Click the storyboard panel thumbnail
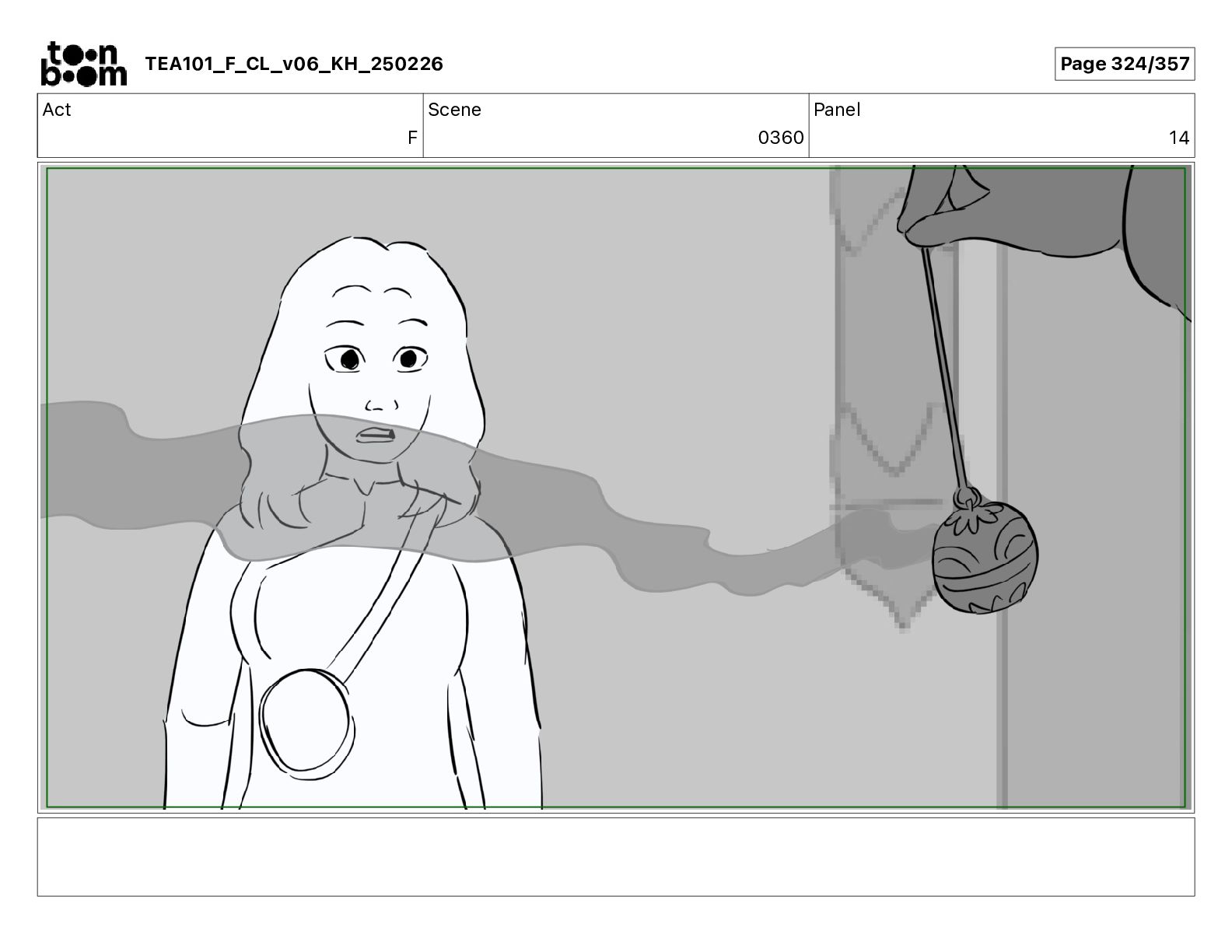This screenshot has width=1232, height=952. pos(616,488)
